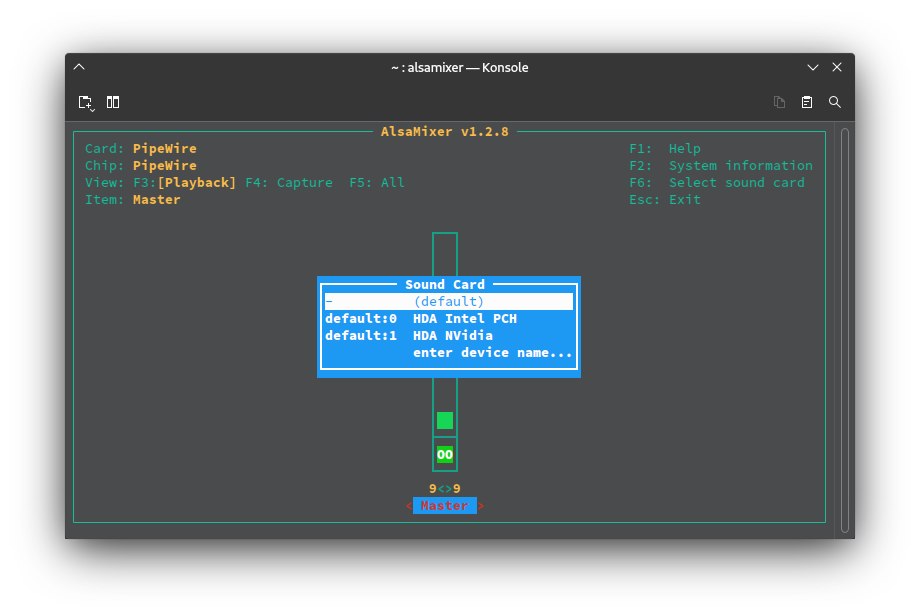Choose default:0 HDA Intel PCH

coord(449,319)
